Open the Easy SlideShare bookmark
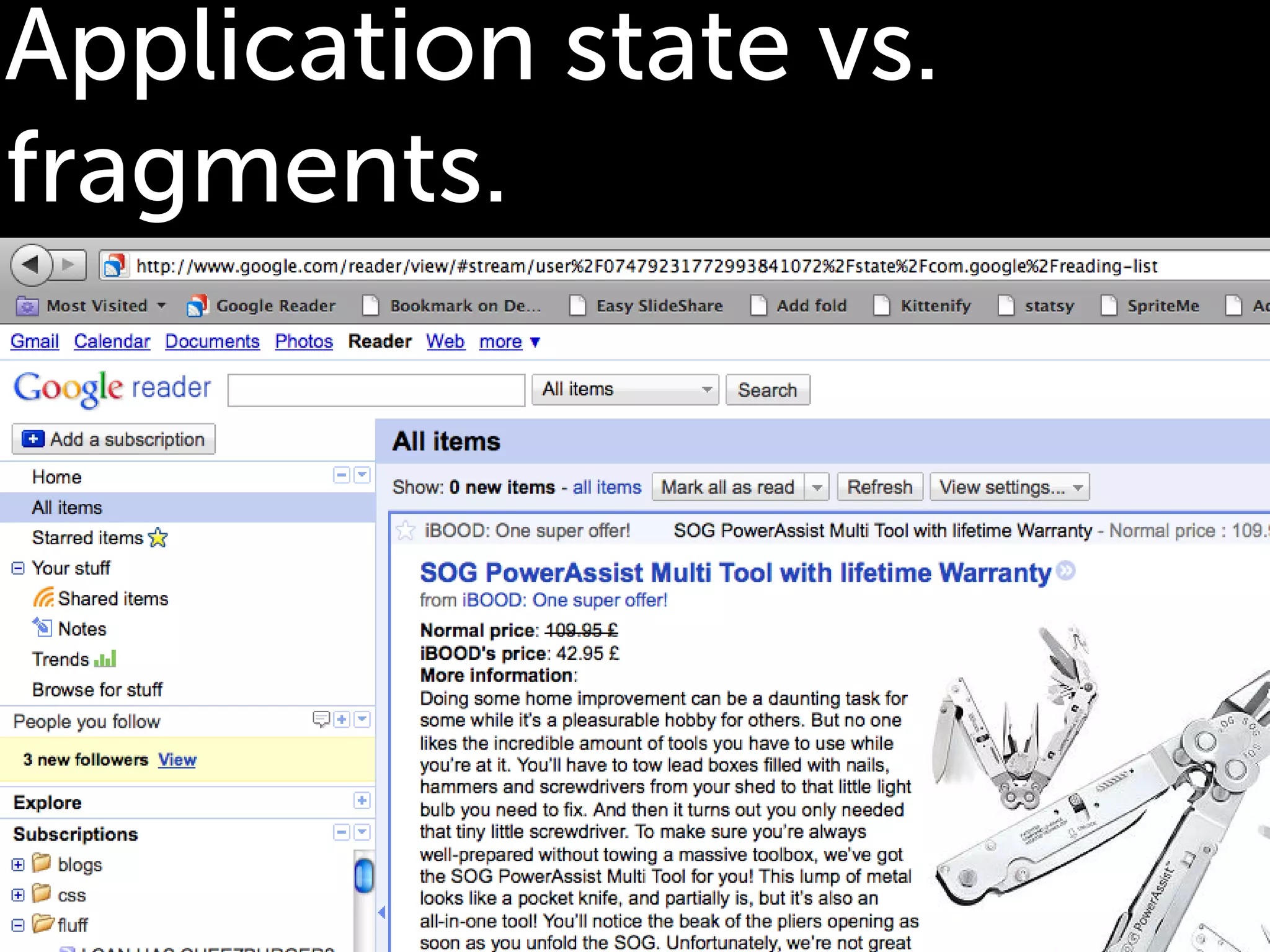Image resolution: width=1270 pixels, height=952 pixels. coord(646,306)
